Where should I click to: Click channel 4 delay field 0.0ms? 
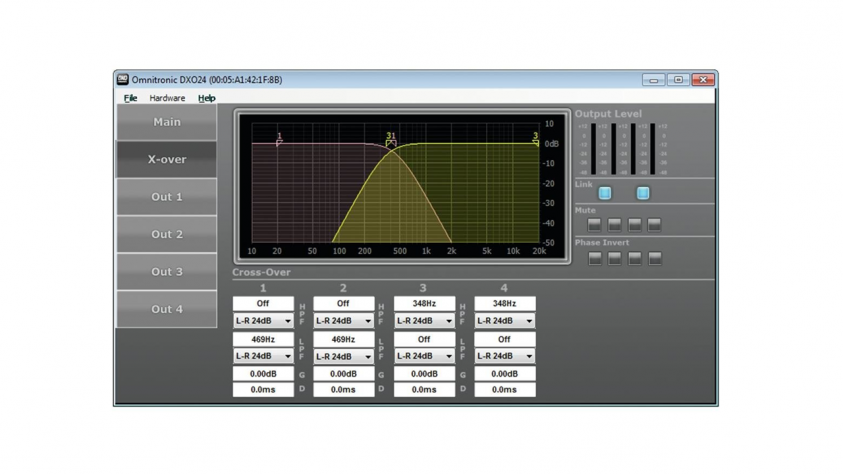point(505,390)
